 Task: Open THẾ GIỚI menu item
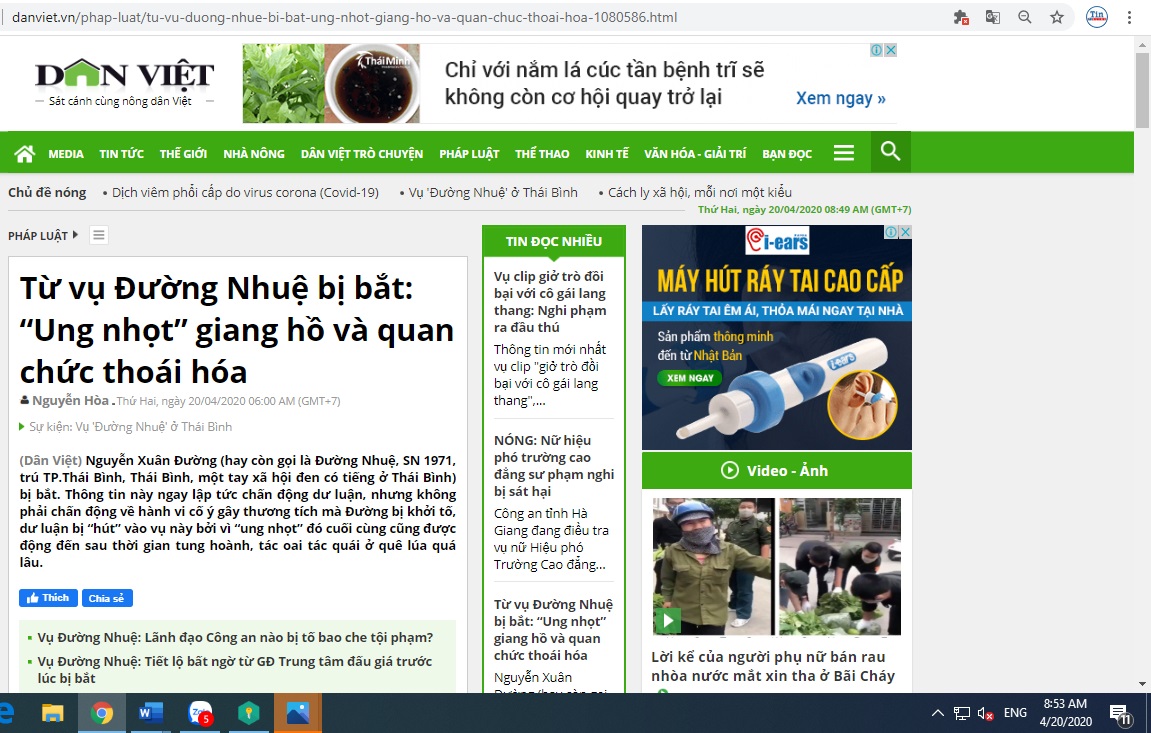[184, 153]
